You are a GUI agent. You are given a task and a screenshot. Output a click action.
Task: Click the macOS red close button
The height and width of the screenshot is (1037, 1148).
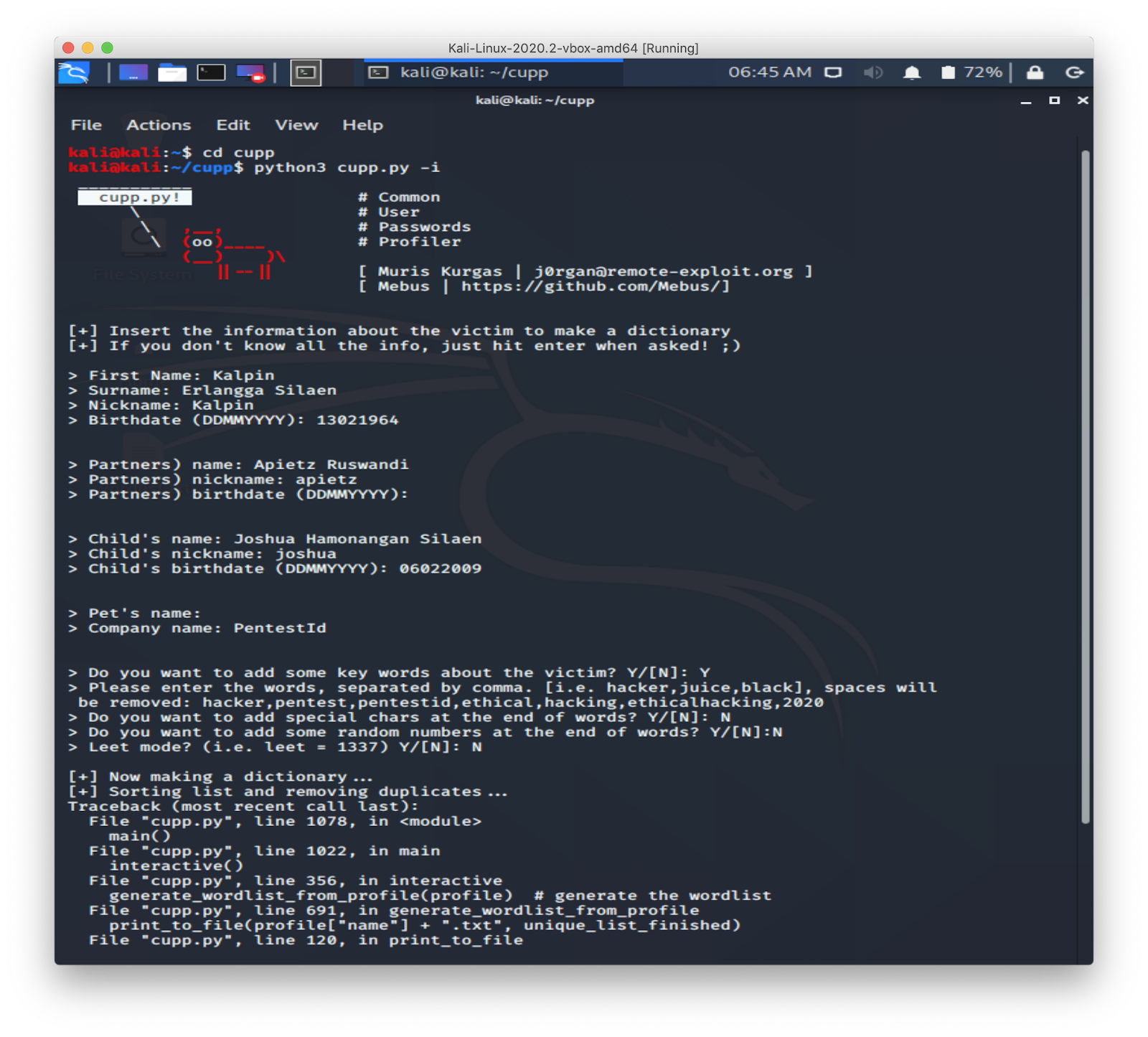(68, 47)
